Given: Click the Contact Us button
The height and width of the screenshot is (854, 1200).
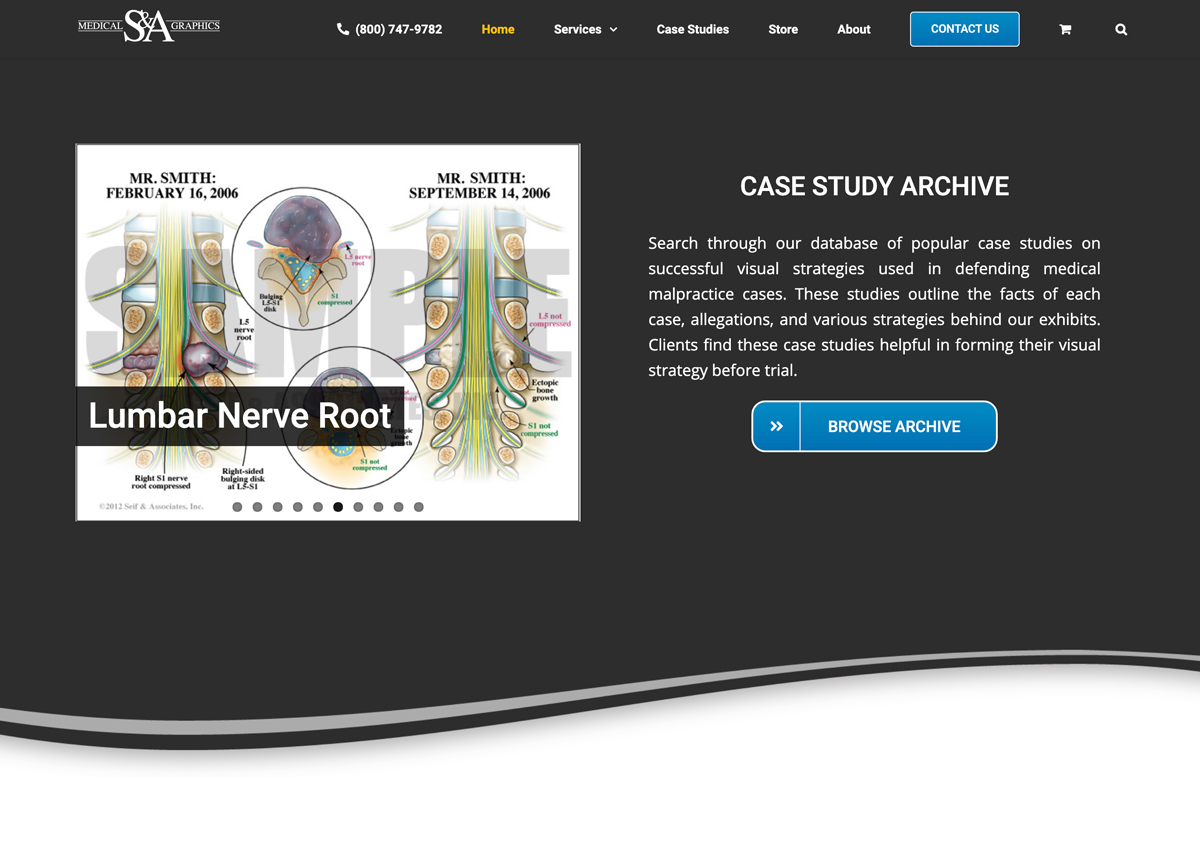Looking at the screenshot, I should 965,29.
